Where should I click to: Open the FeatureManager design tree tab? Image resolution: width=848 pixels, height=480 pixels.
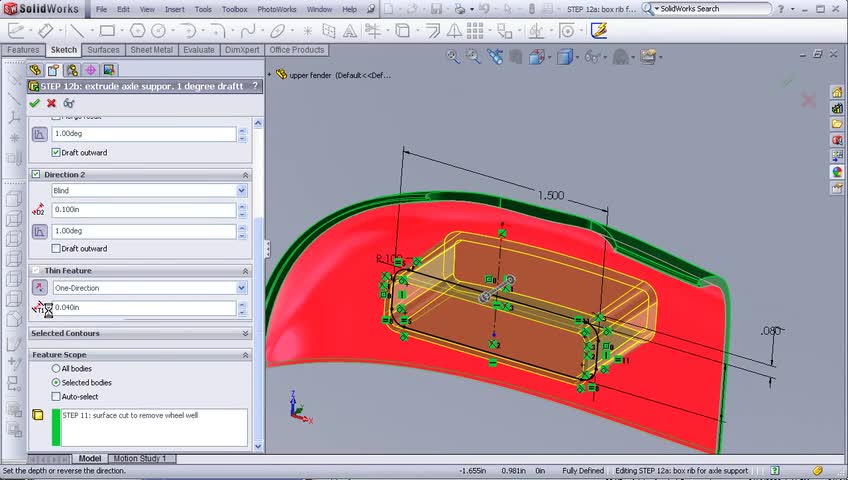tap(35, 70)
